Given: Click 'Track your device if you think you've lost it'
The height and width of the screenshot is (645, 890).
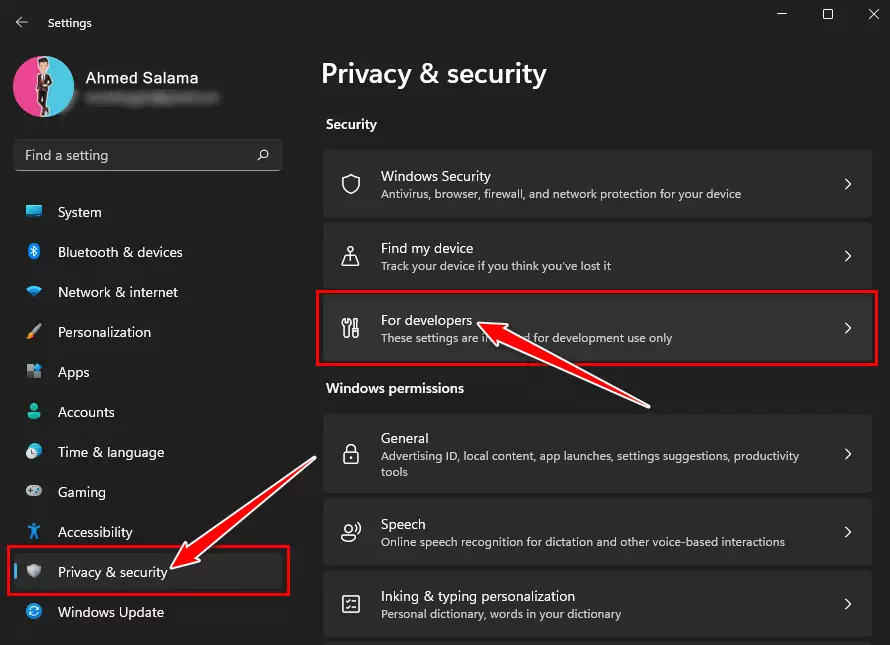Looking at the screenshot, I should [496, 266].
